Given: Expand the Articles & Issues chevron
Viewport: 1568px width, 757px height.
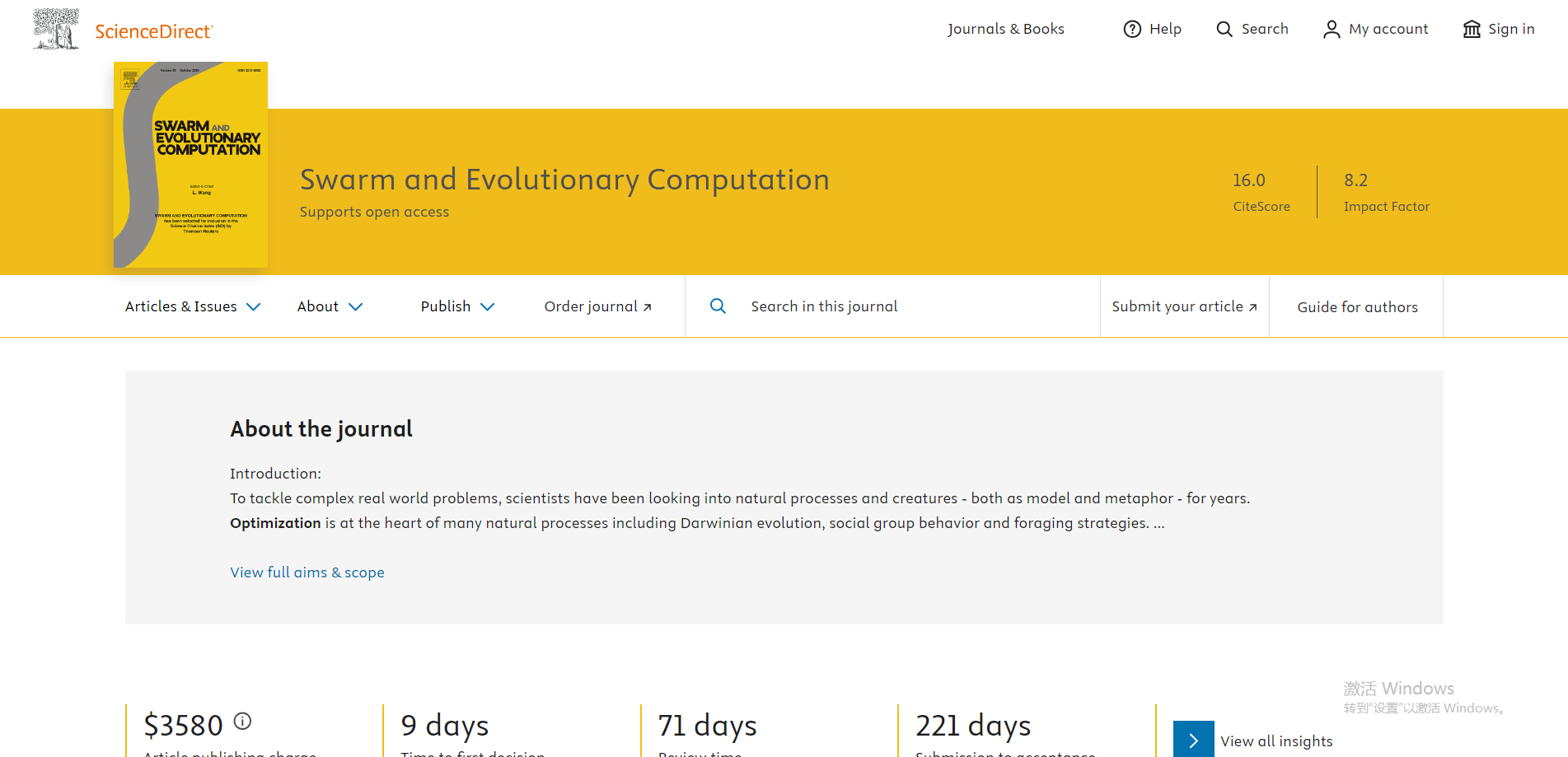Looking at the screenshot, I should click(254, 306).
